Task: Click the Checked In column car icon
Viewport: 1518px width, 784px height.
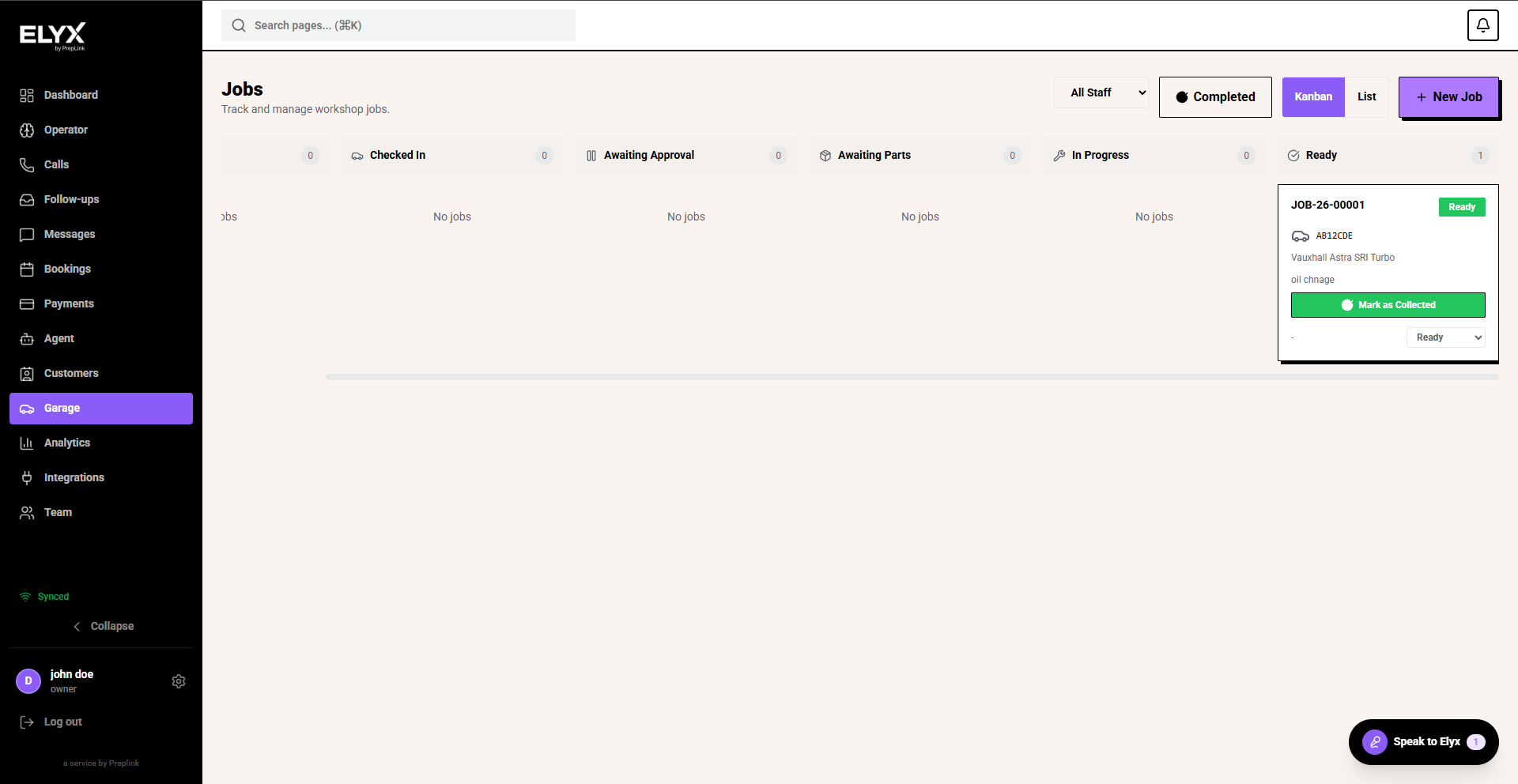Action: (357, 156)
